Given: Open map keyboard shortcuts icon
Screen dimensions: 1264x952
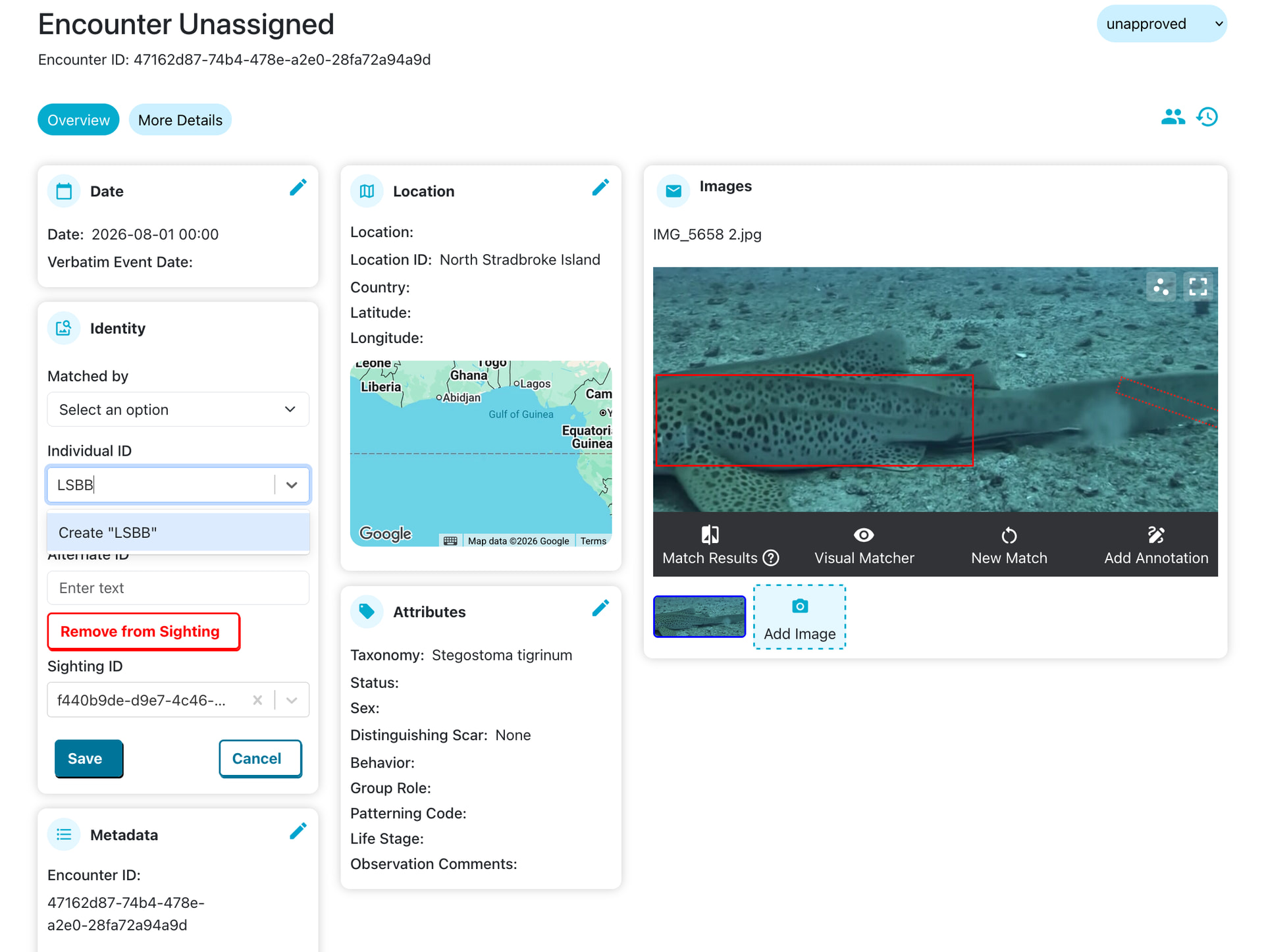Looking at the screenshot, I should click(450, 541).
